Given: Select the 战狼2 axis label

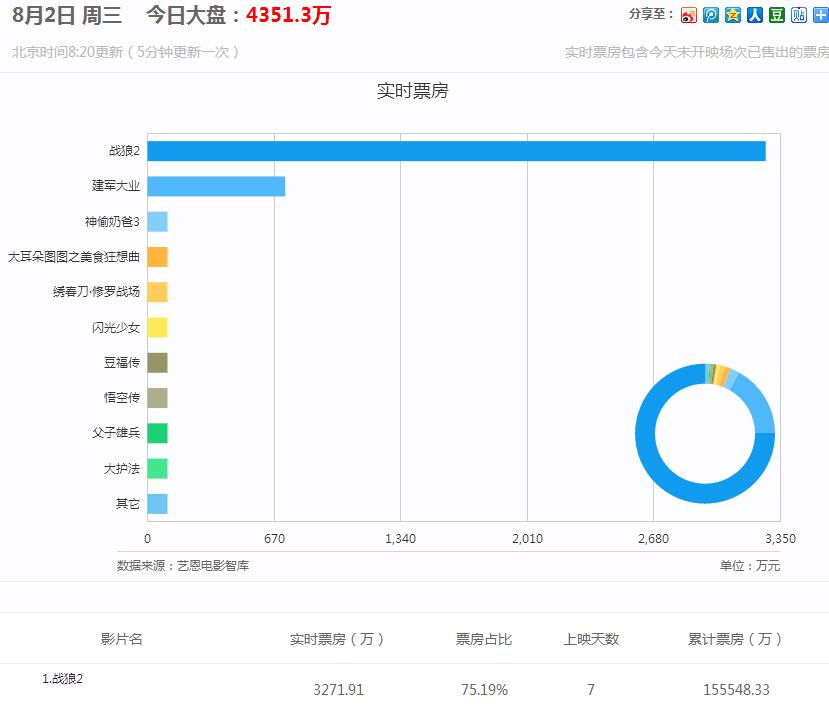Looking at the screenshot, I should pos(124,151).
